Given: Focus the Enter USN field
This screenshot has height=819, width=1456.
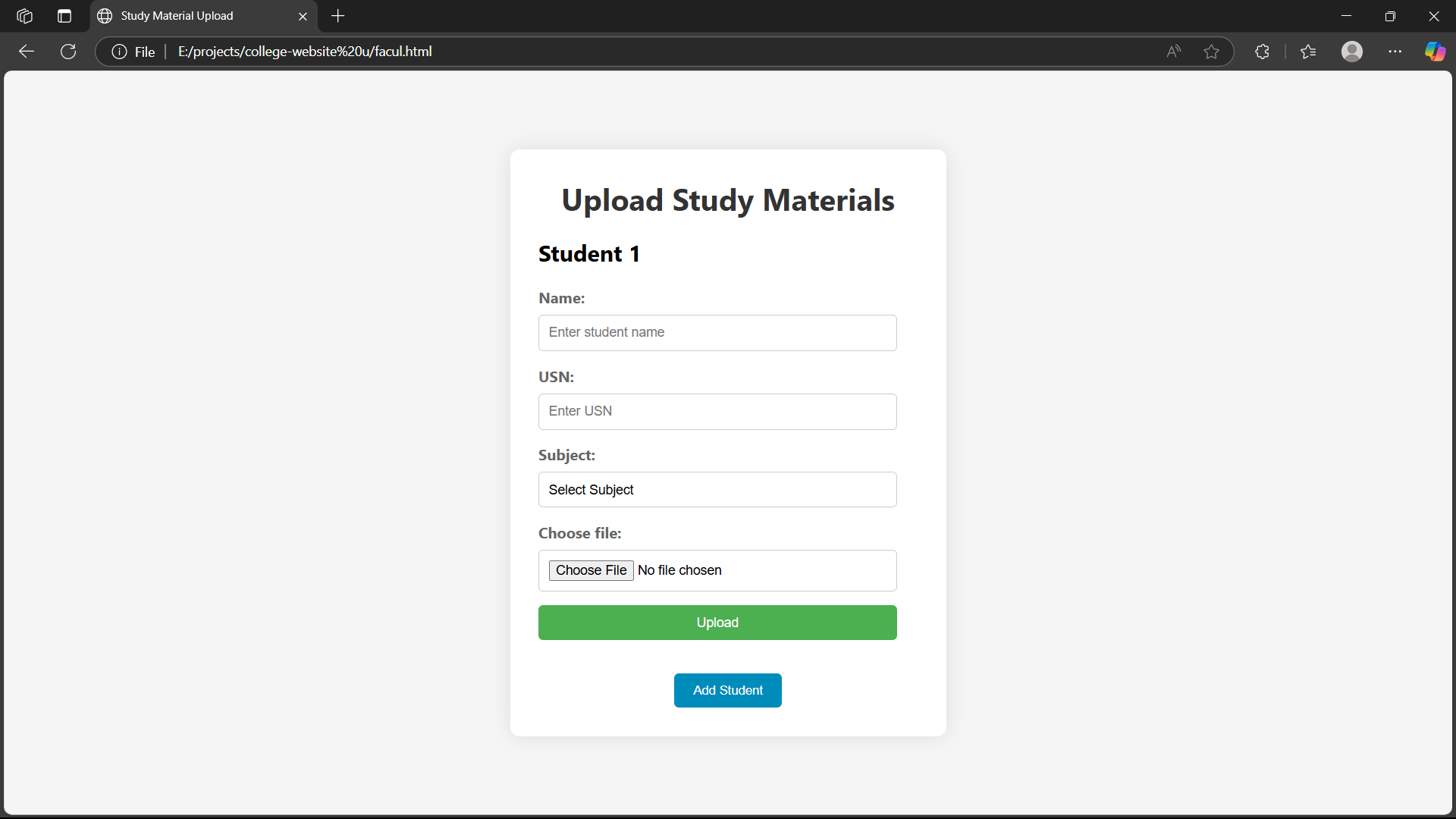Looking at the screenshot, I should [x=717, y=412].
